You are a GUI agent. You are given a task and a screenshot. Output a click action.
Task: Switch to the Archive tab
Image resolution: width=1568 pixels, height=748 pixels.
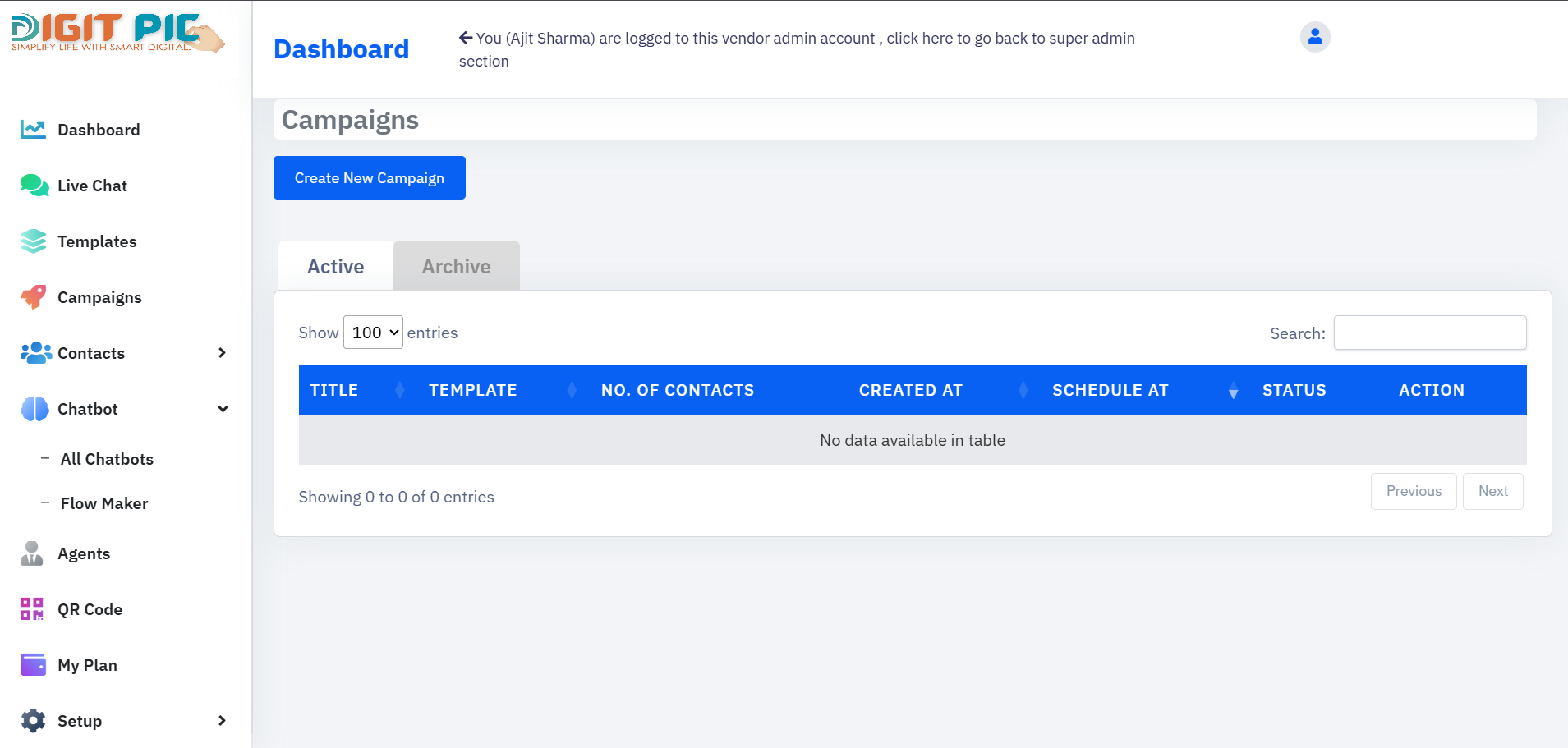pyautogui.click(x=456, y=267)
